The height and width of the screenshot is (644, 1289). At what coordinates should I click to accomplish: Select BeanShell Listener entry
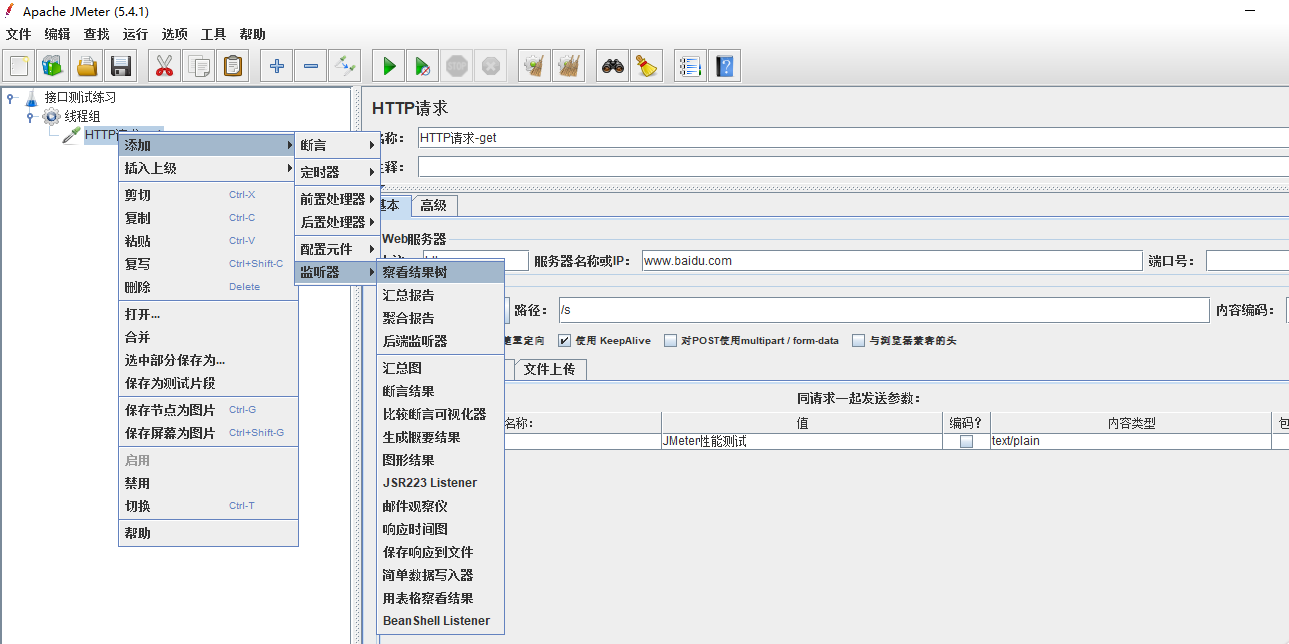pyautogui.click(x=440, y=621)
